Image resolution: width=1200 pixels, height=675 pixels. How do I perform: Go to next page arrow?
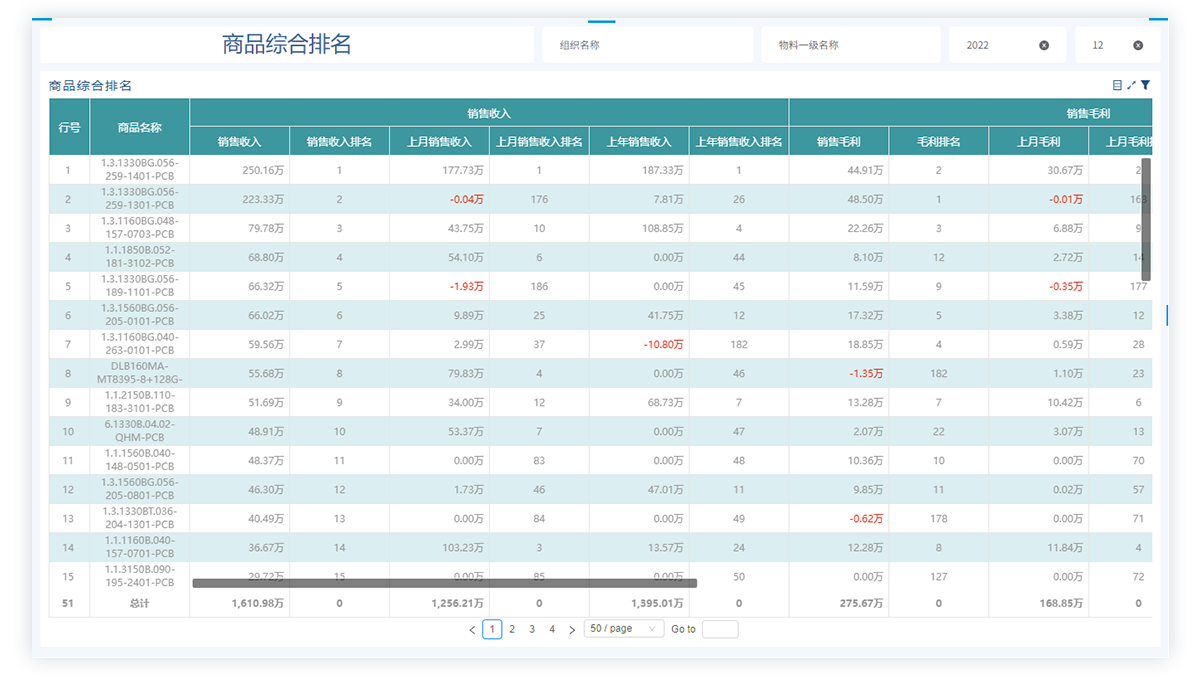tap(572, 630)
